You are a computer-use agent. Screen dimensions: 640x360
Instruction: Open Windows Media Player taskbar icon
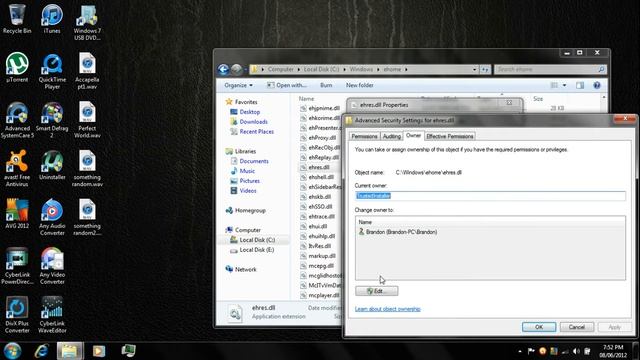pos(99,351)
